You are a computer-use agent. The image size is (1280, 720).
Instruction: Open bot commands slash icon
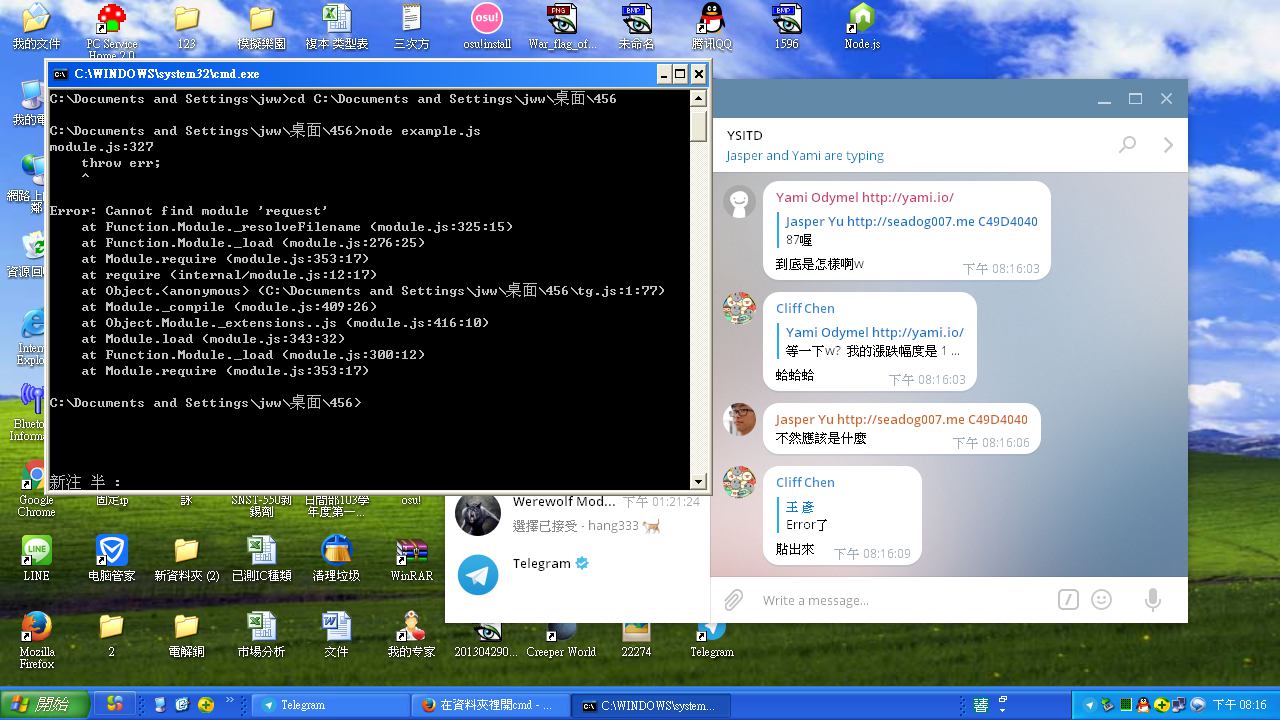[1068, 600]
